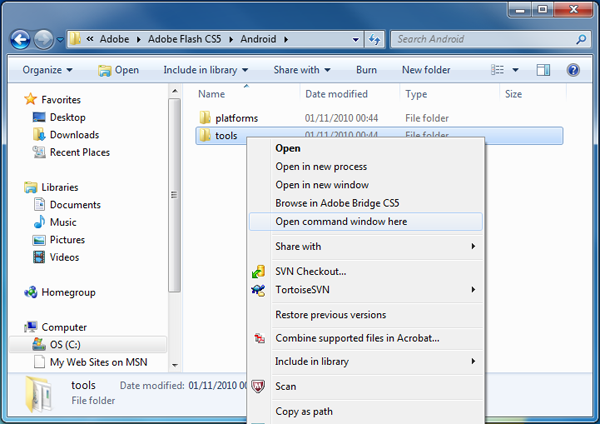Click the folder icon in address bar
This screenshot has width=600, height=424.
pos(75,39)
